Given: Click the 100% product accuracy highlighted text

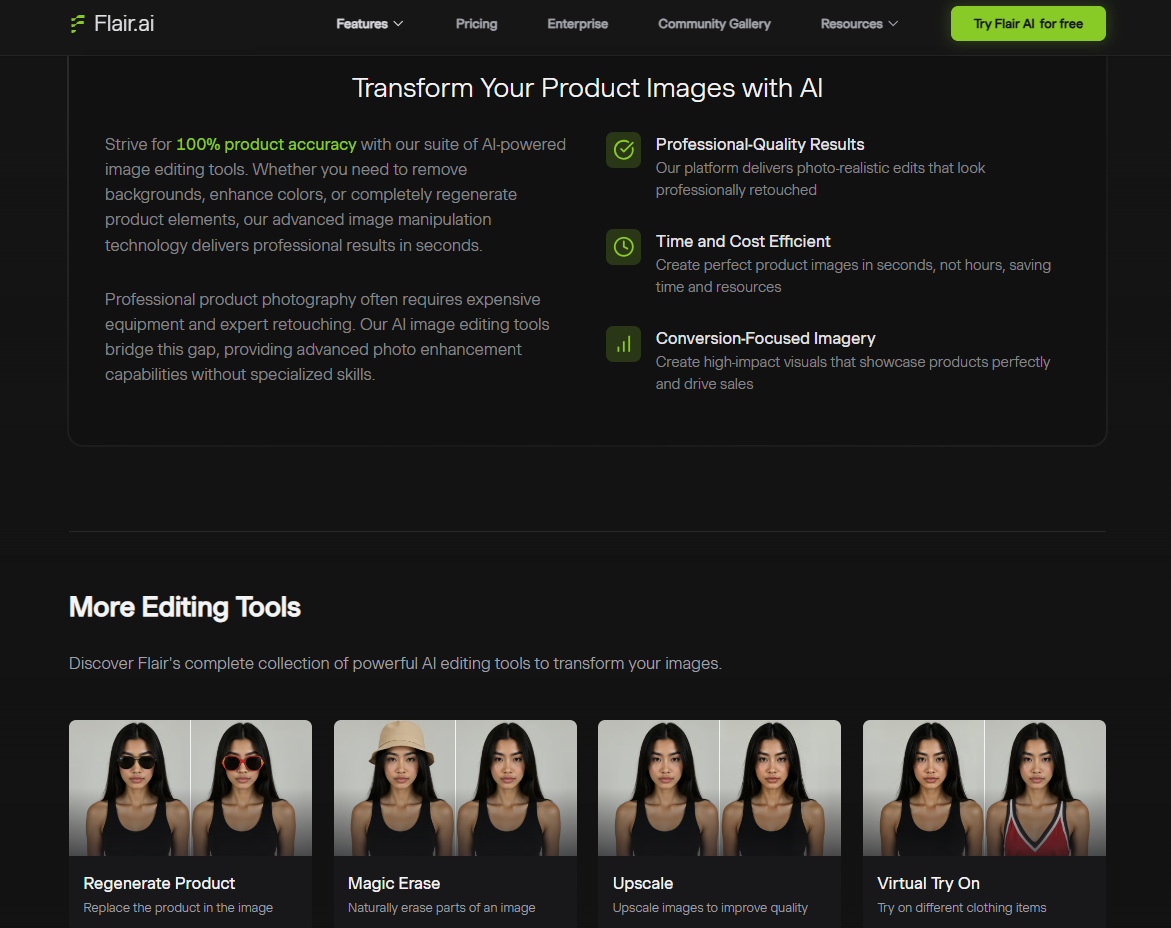Looking at the screenshot, I should [266, 144].
